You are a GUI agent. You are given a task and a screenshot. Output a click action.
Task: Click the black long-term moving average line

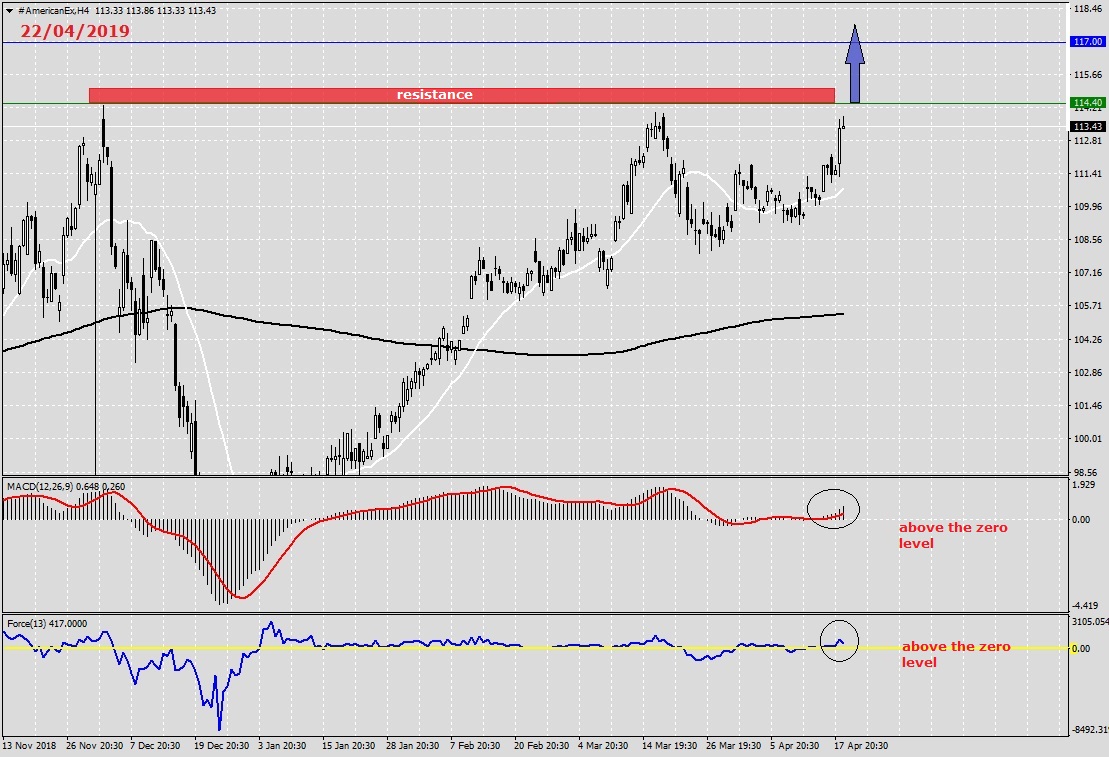[x=300, y=326]
